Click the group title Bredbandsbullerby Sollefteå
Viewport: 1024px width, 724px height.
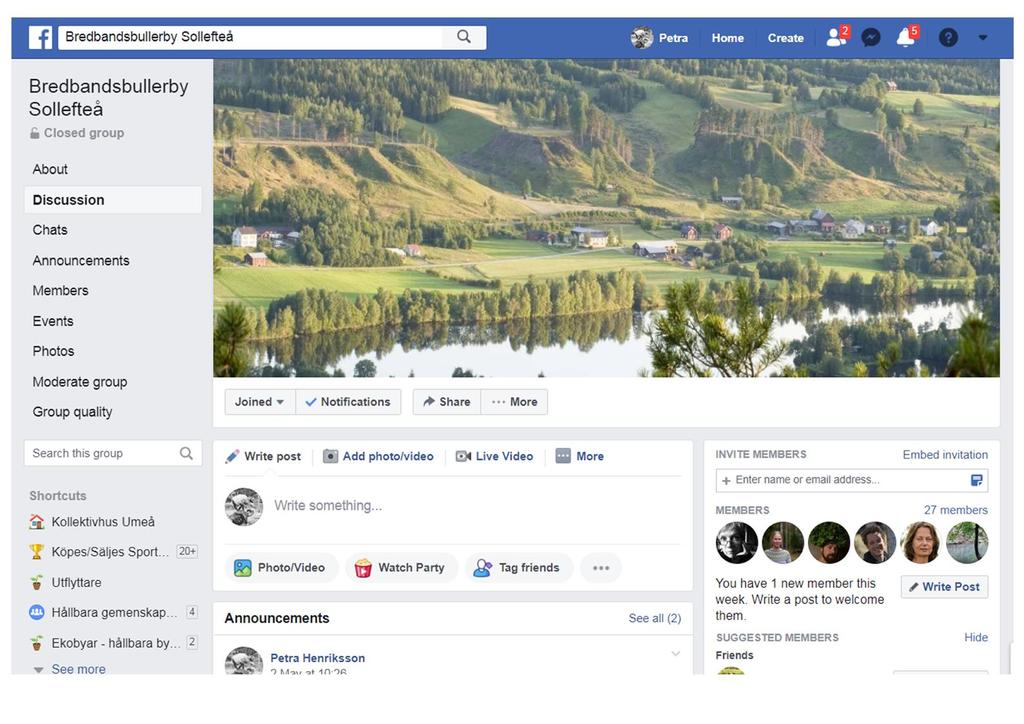108,97
